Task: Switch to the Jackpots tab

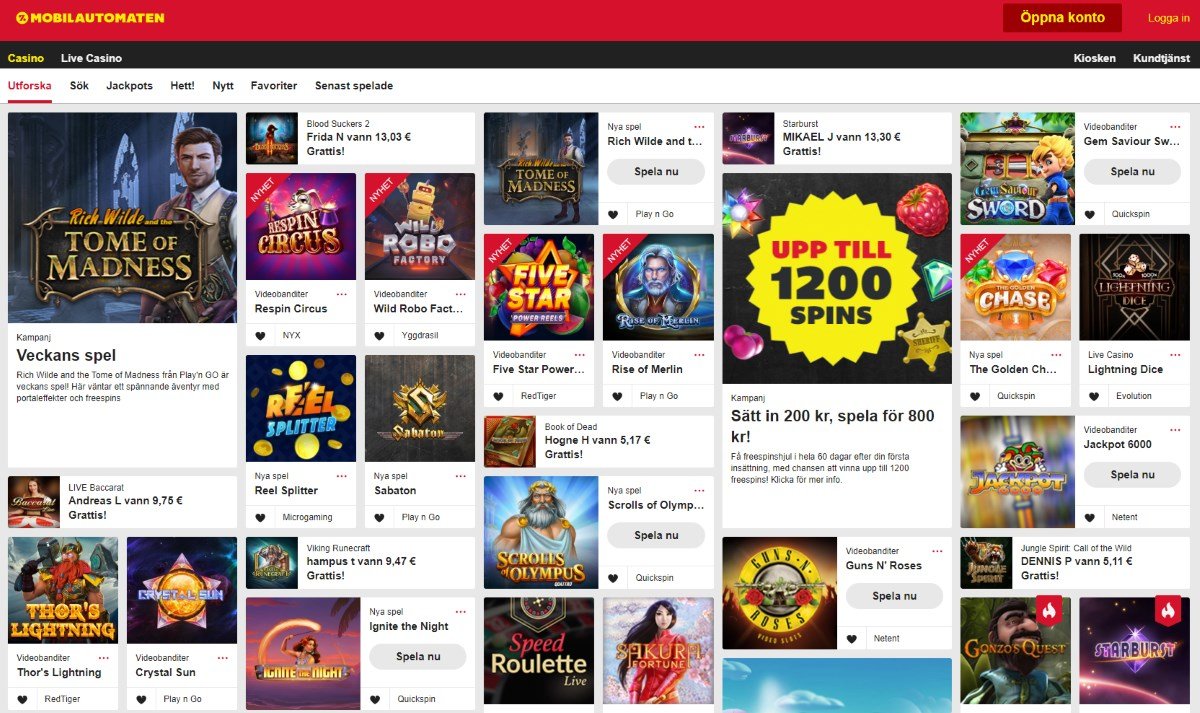Action: tap(129, 86)
